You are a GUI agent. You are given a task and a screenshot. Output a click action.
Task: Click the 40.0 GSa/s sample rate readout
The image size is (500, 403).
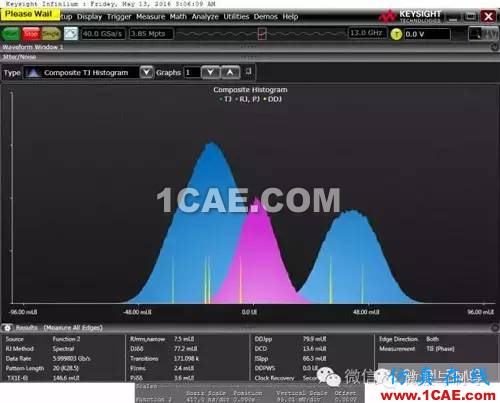coord(103,34)
